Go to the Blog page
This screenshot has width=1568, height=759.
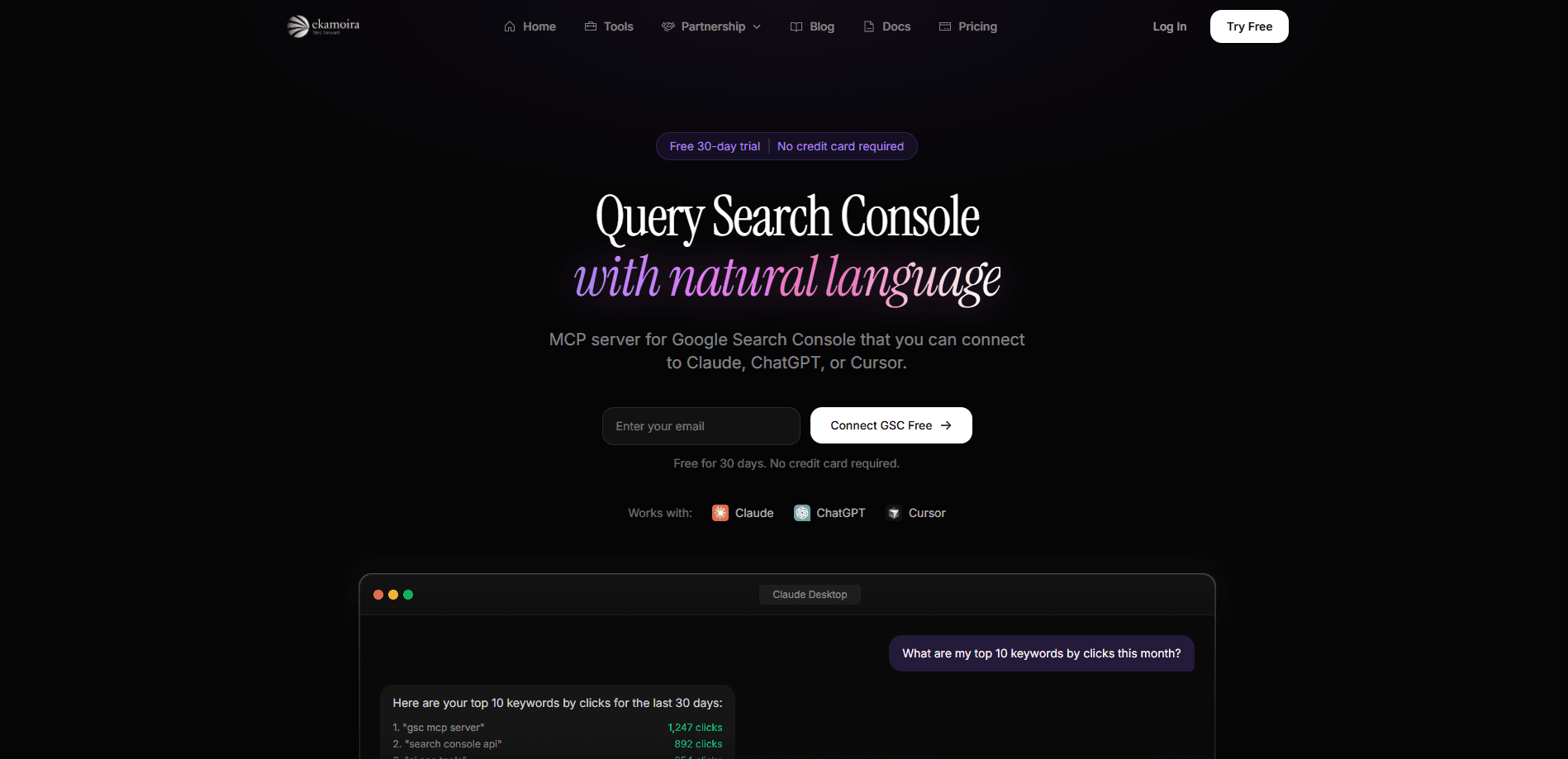click(x=812, y=26)
